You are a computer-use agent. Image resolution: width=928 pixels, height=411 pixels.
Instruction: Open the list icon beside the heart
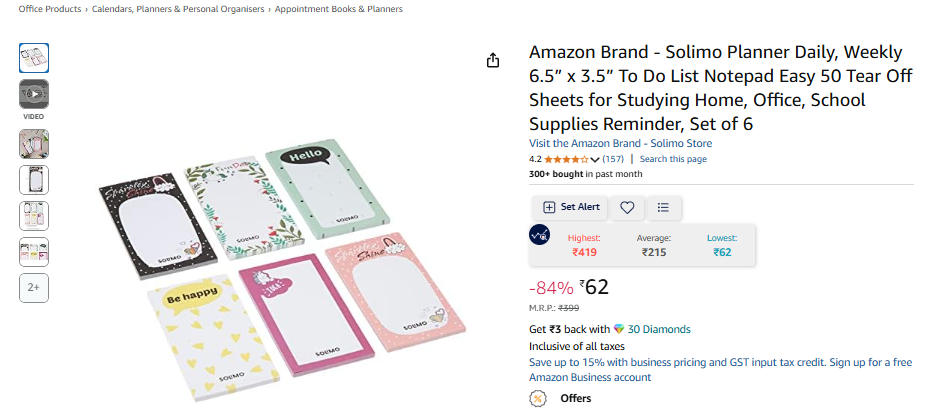[663, 207]
